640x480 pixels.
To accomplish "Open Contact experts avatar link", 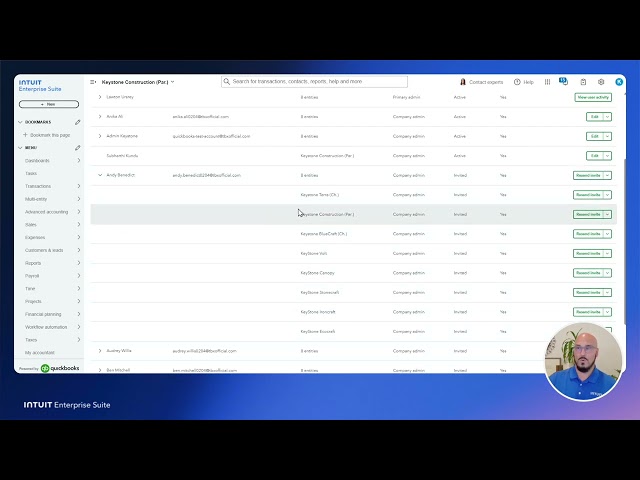I will (481, 82).
